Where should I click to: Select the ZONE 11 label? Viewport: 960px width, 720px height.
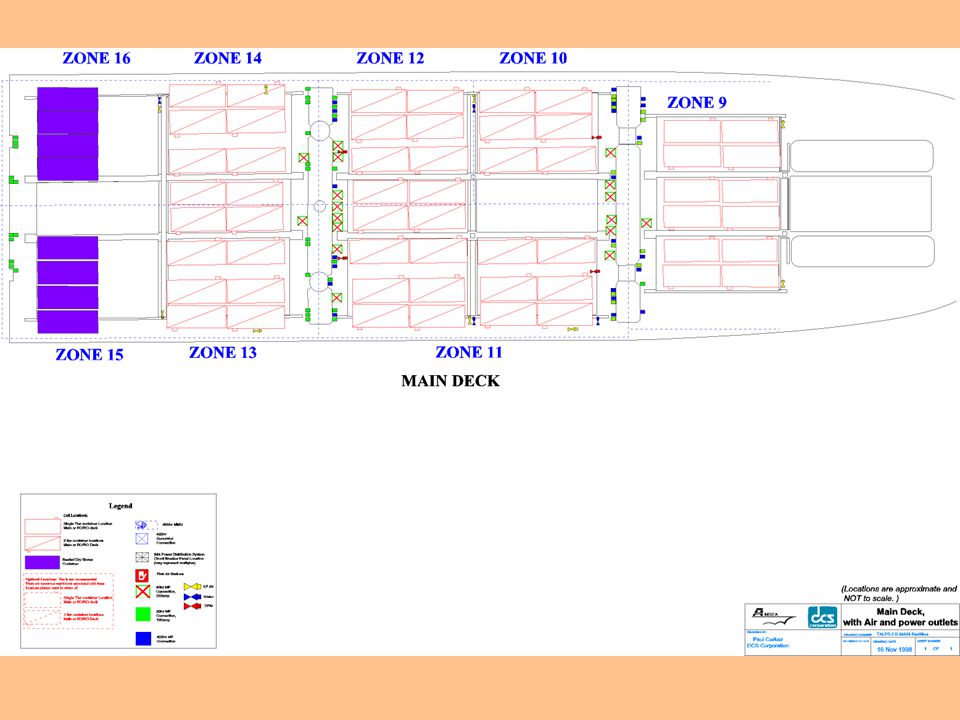[x=469, y=352]
